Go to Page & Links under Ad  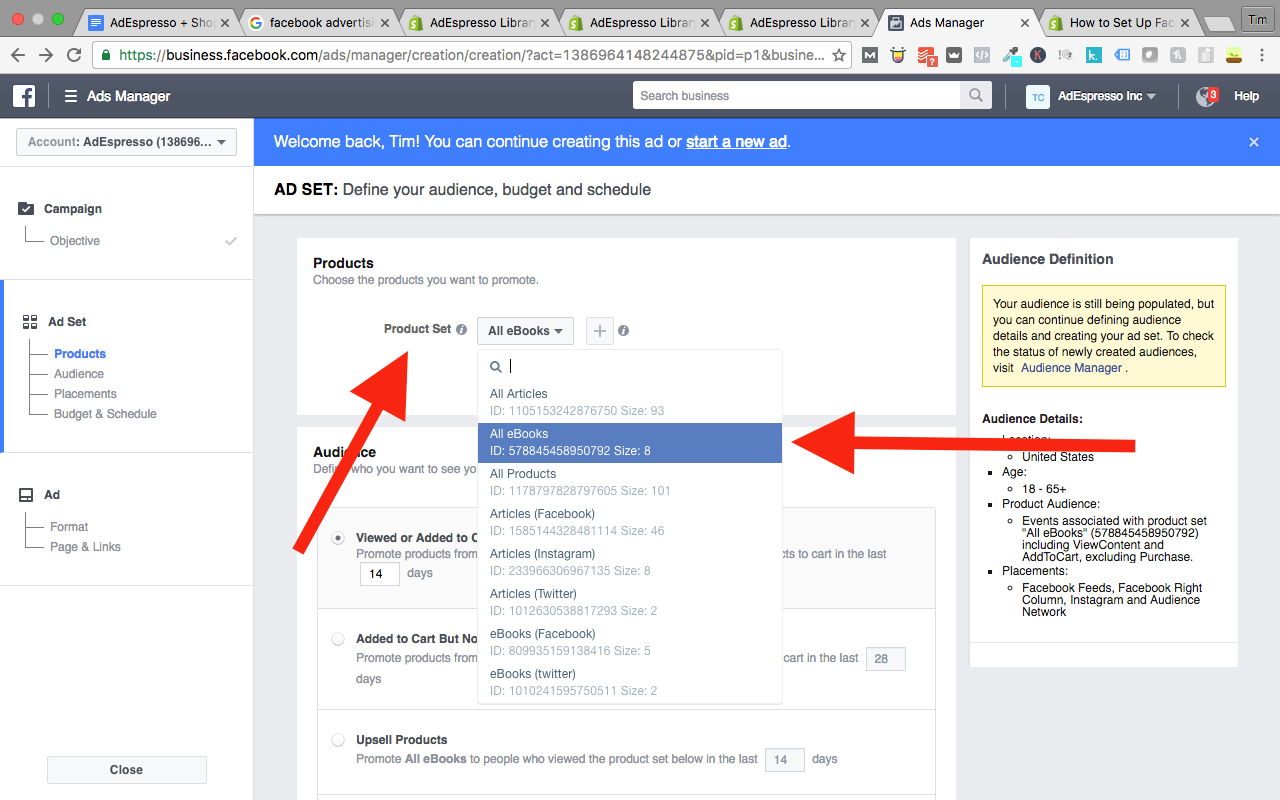85,547
